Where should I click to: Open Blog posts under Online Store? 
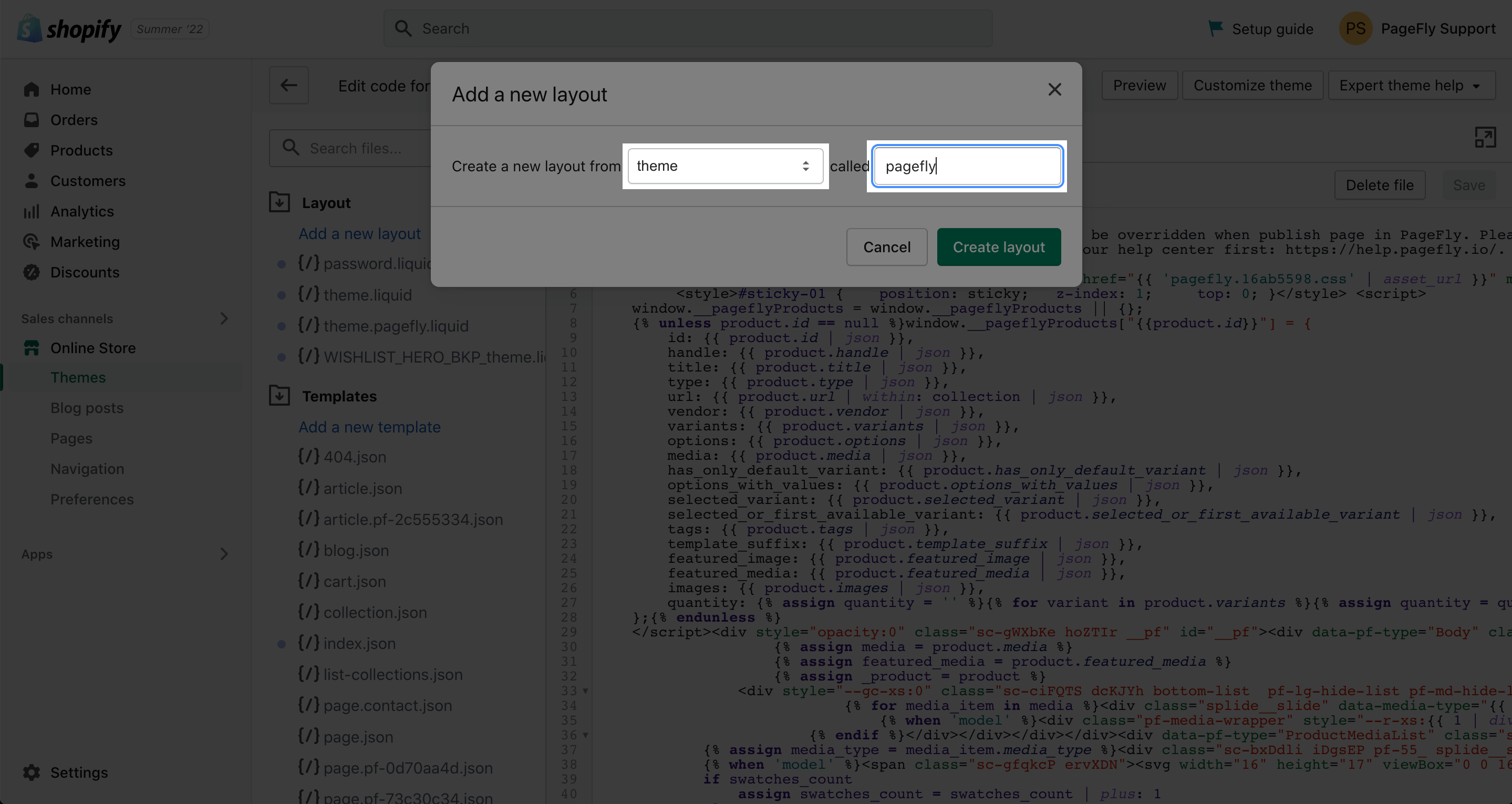(87, 408)
